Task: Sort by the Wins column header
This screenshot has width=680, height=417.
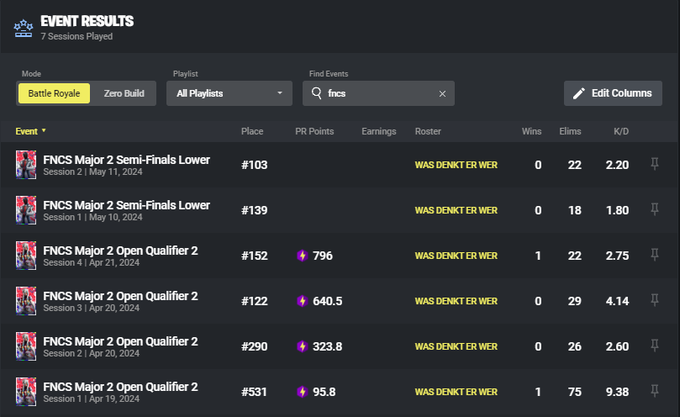Action: [531, 131]
